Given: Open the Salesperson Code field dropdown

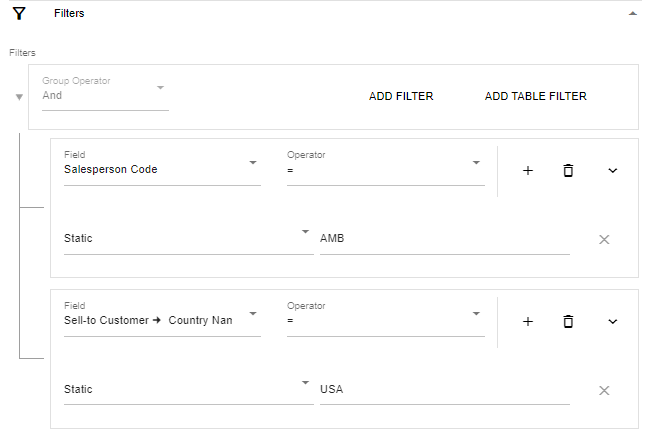Looking at the screenshot, I should click(162, 167).
